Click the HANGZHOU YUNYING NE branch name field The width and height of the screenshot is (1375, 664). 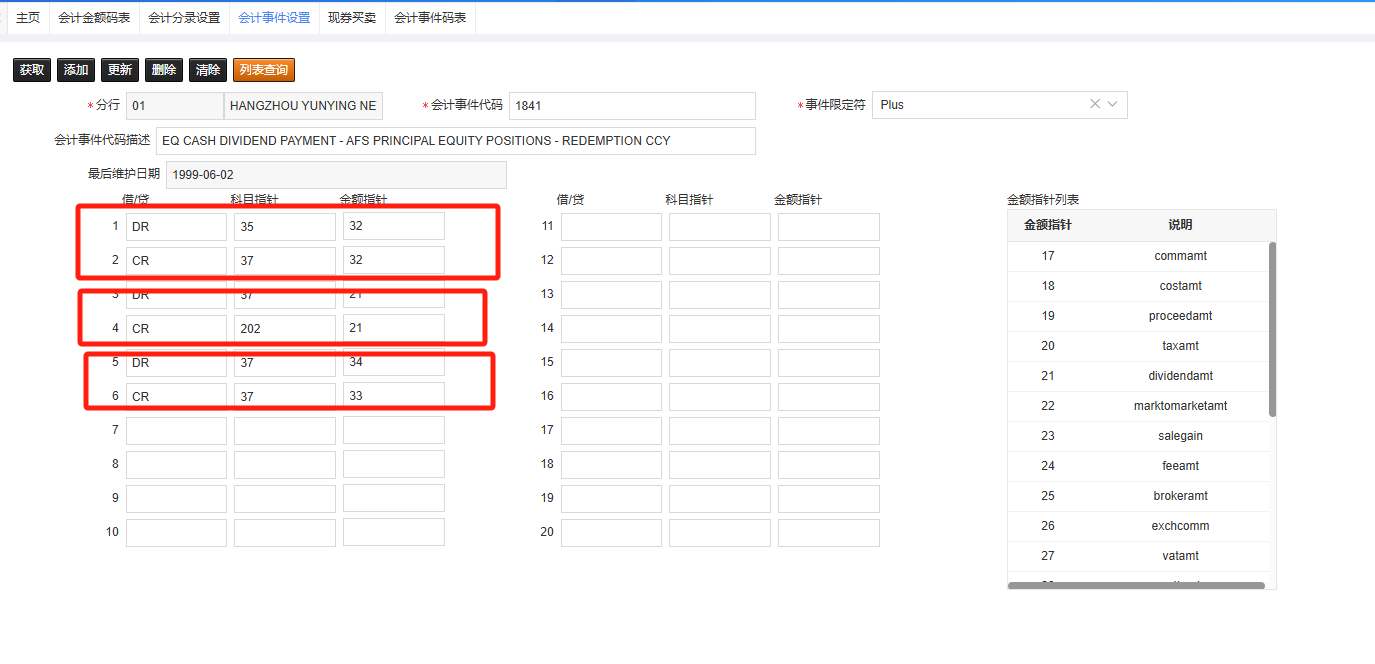(304, 105)
